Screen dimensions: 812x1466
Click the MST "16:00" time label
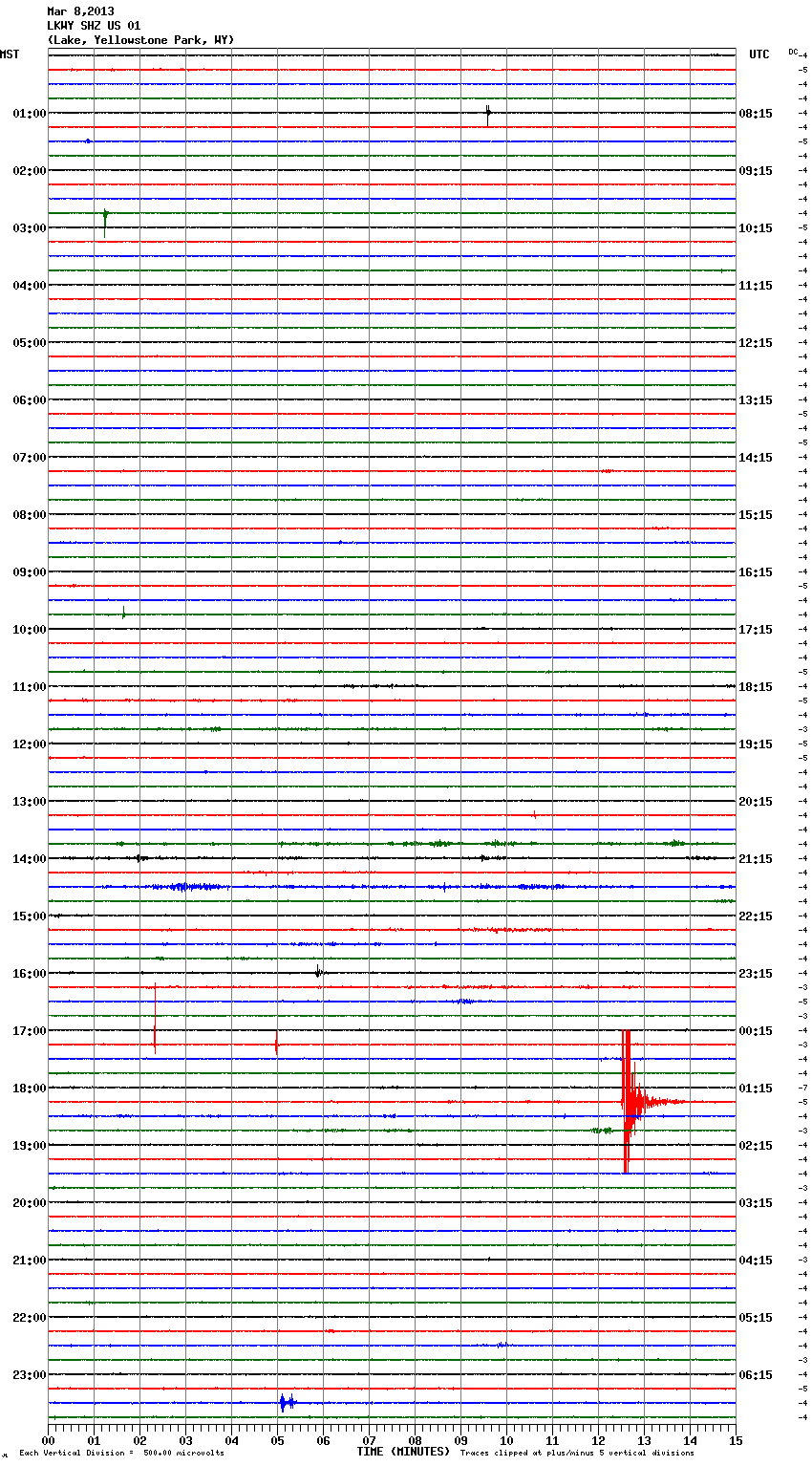coord(30,974)
